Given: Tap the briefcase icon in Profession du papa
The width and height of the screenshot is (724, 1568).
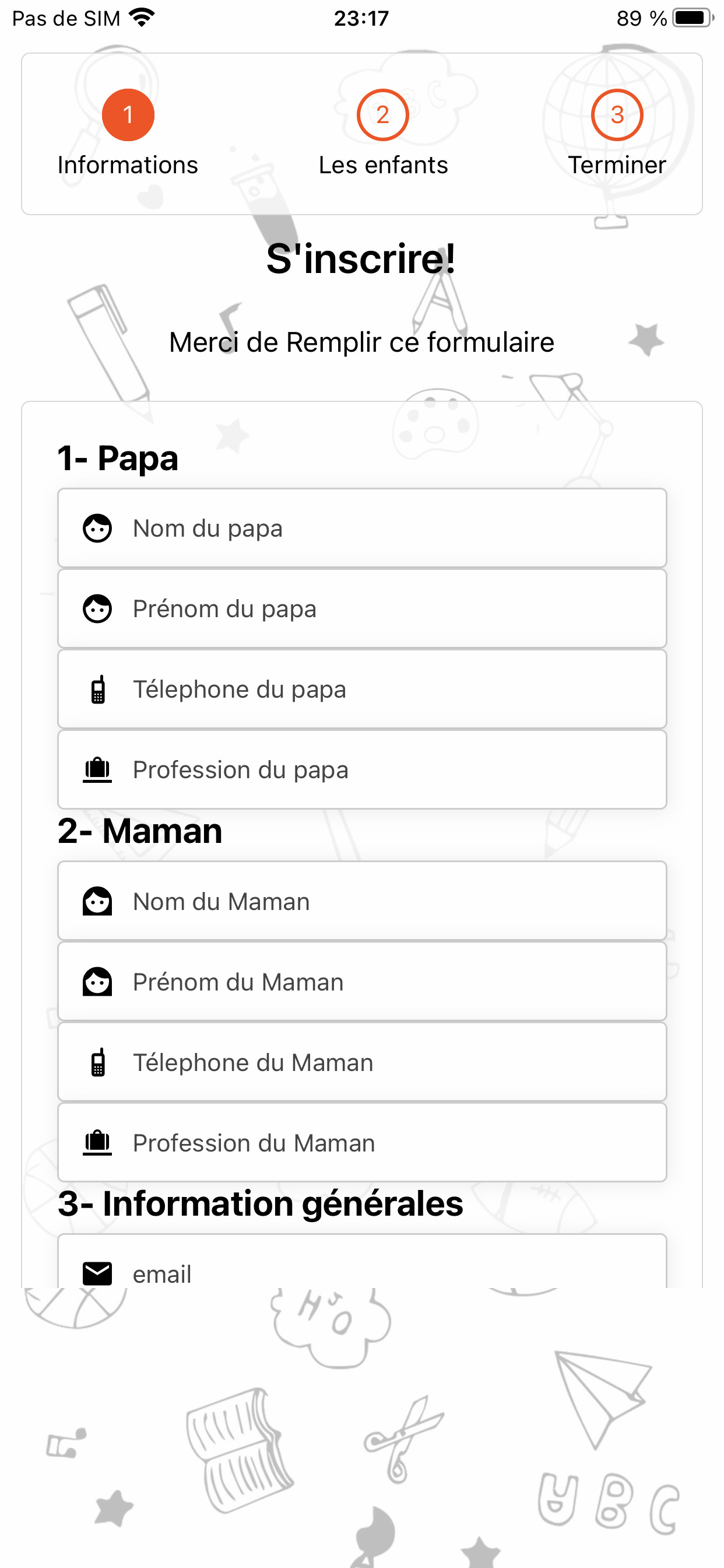Looking at the screenshot, I should click(97, 769).
